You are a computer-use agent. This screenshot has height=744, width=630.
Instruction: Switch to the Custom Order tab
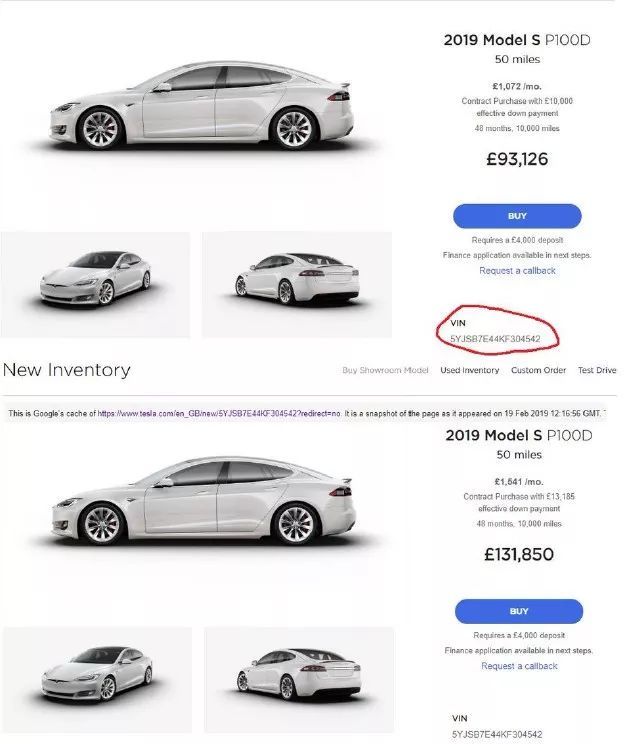538,370
